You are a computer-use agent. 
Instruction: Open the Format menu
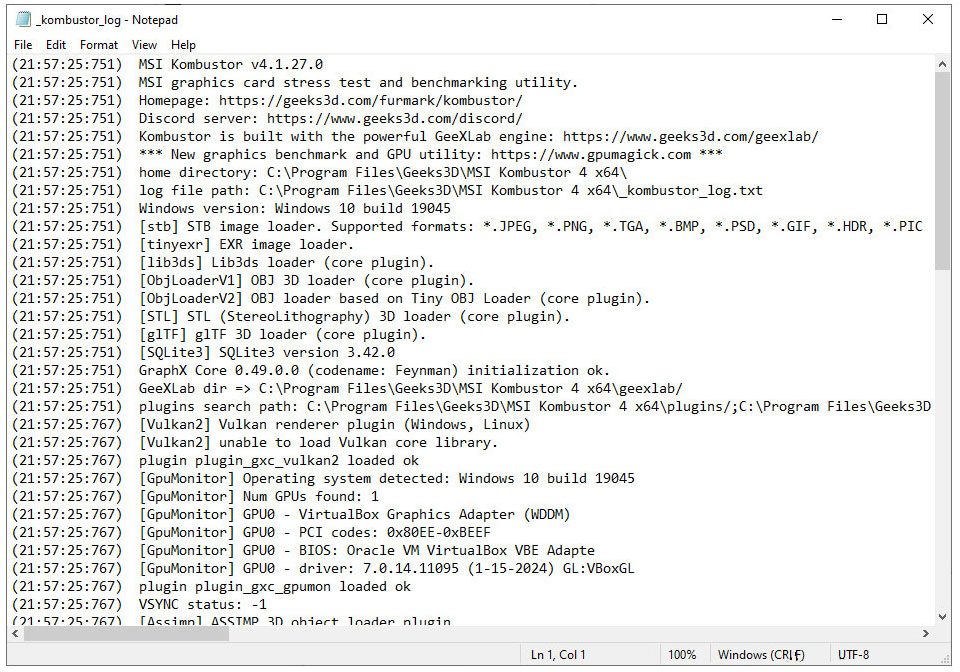(x=99, y=45)
